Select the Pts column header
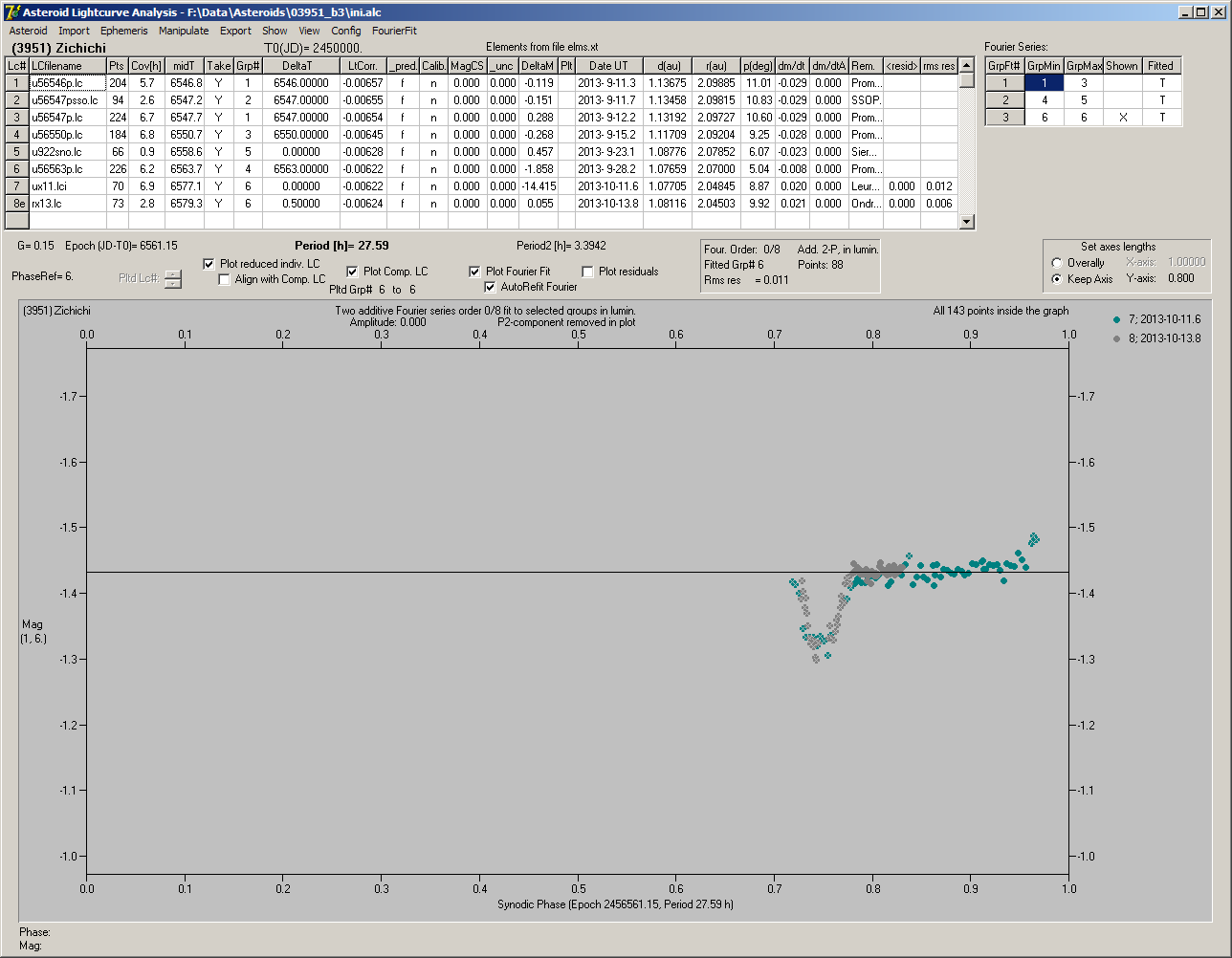Image resolution: width=1232 pixels, height=958 pixels. coord(118,66)
